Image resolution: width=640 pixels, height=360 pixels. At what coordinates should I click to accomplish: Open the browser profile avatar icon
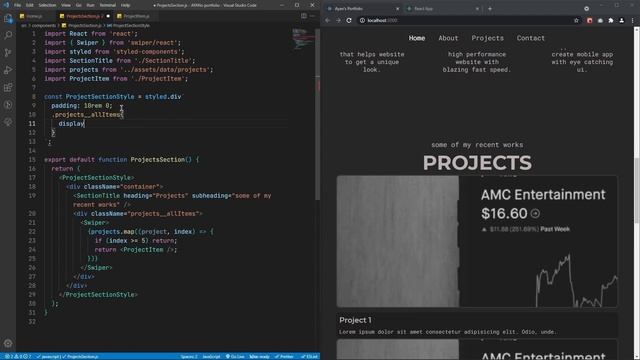pos(622,20)
